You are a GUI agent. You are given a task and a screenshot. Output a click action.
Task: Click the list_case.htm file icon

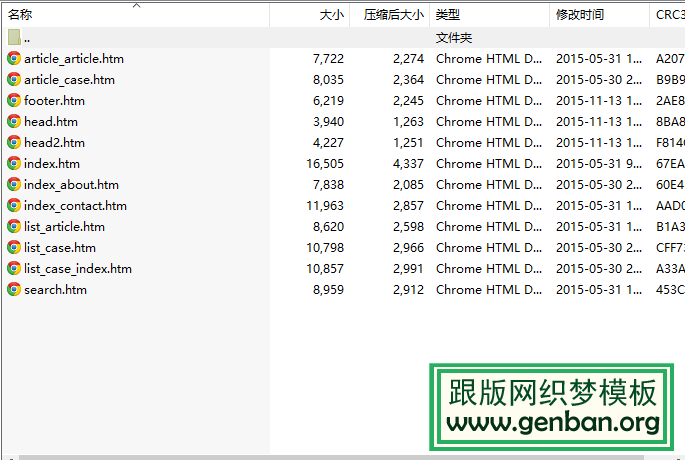point(14,248)
